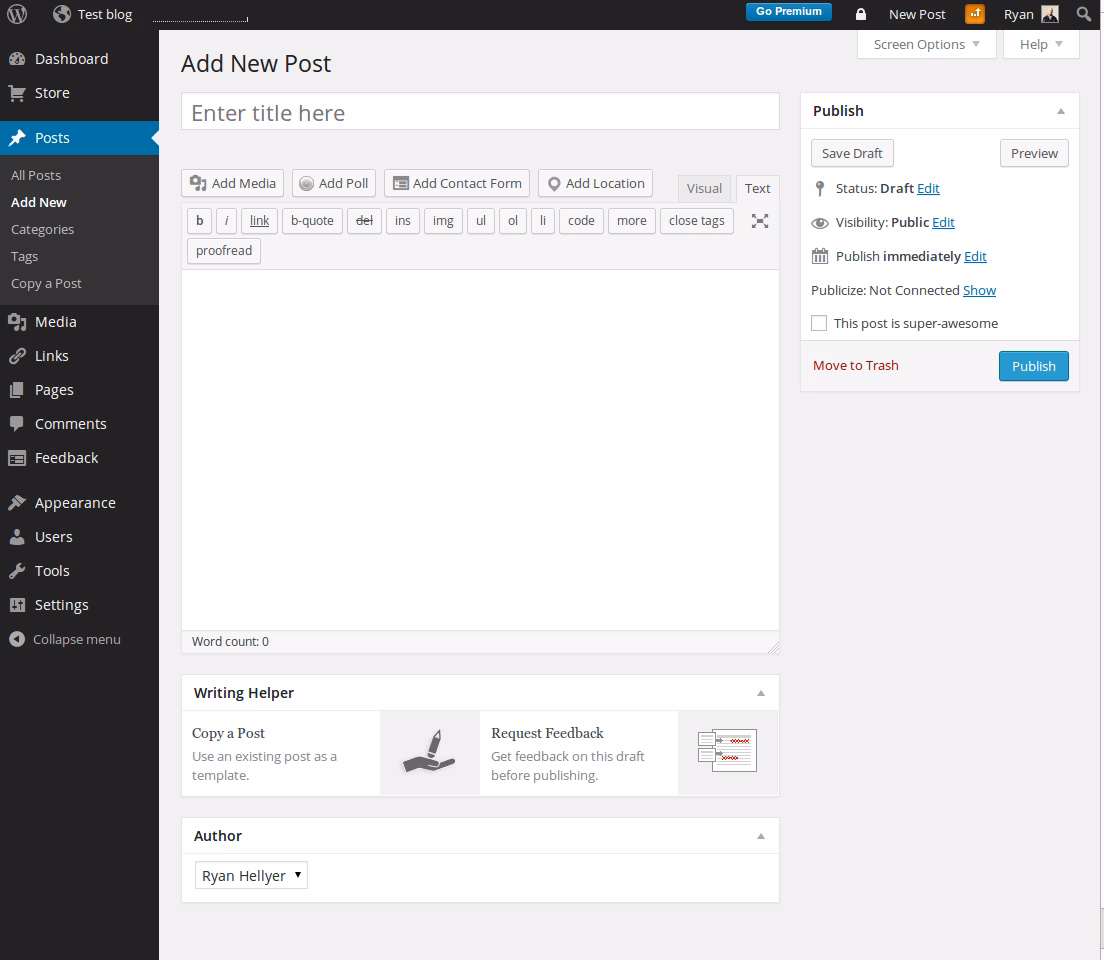Switch to the Visual editor tab
Screen dimensions: 1104x960
(x=704, y=188)
